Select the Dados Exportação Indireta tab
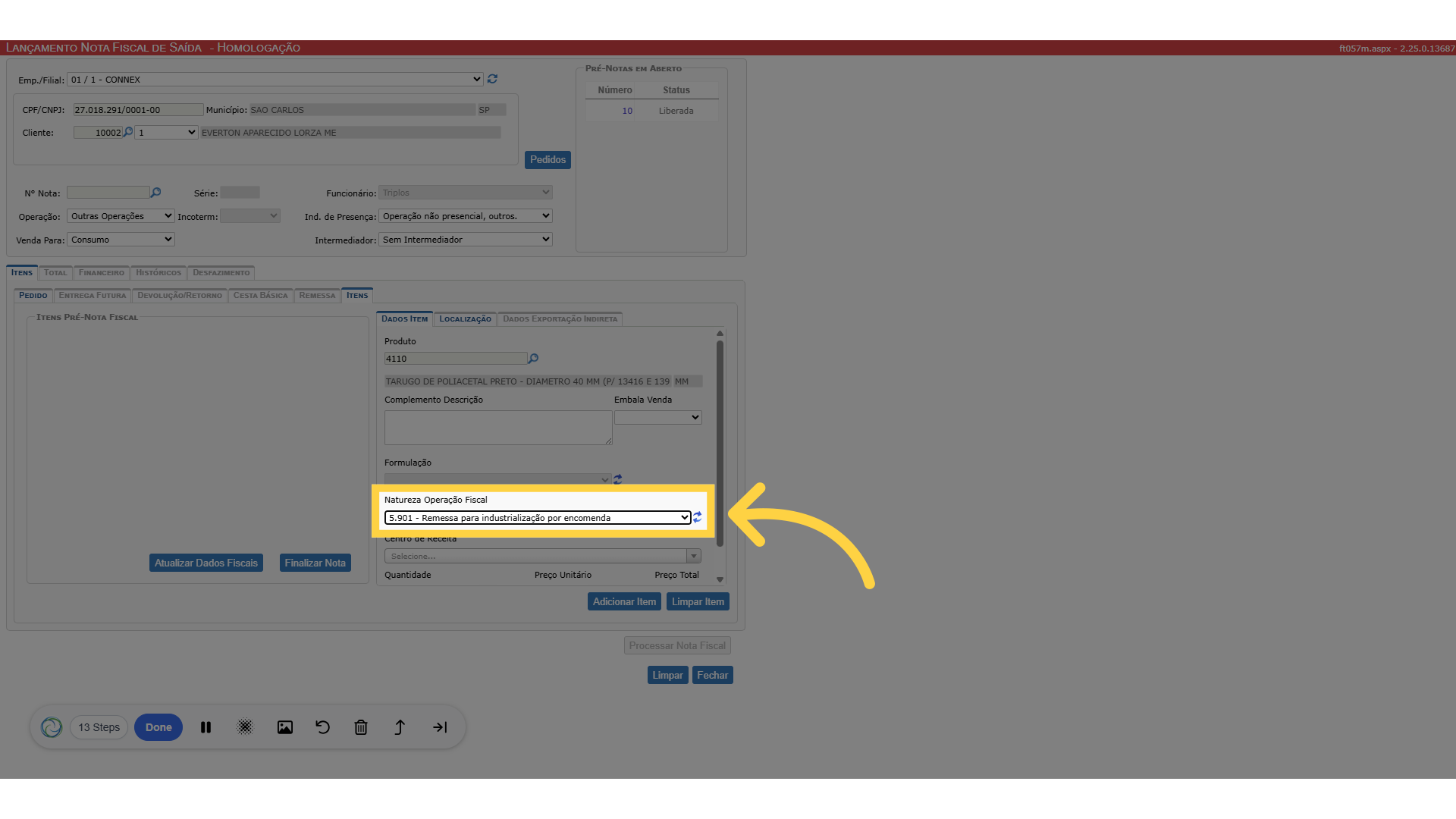Screen dimensions: 1456x819 click(x=560, y=318)
